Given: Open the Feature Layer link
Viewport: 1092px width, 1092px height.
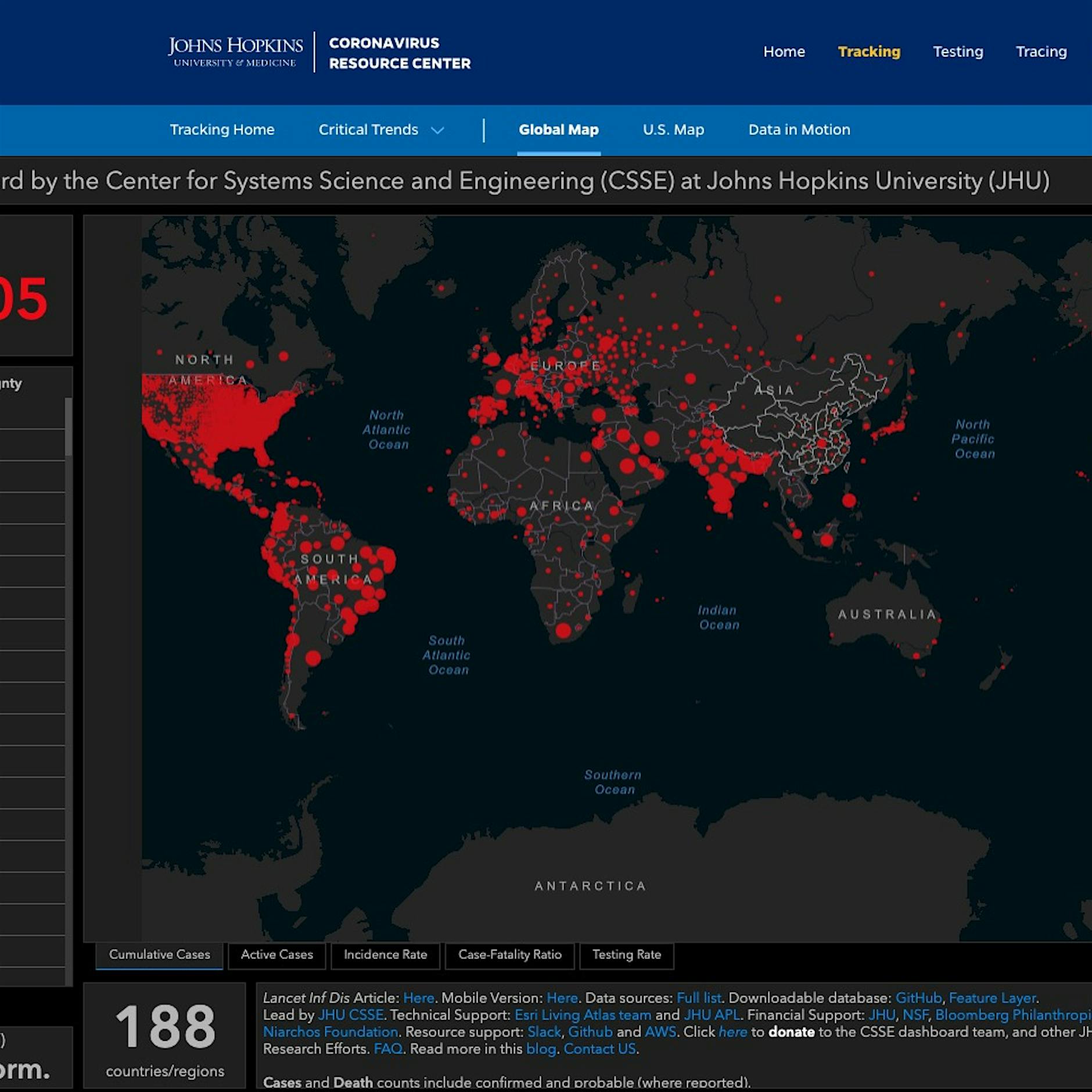Looking at the screenshot, I should 992,998.
